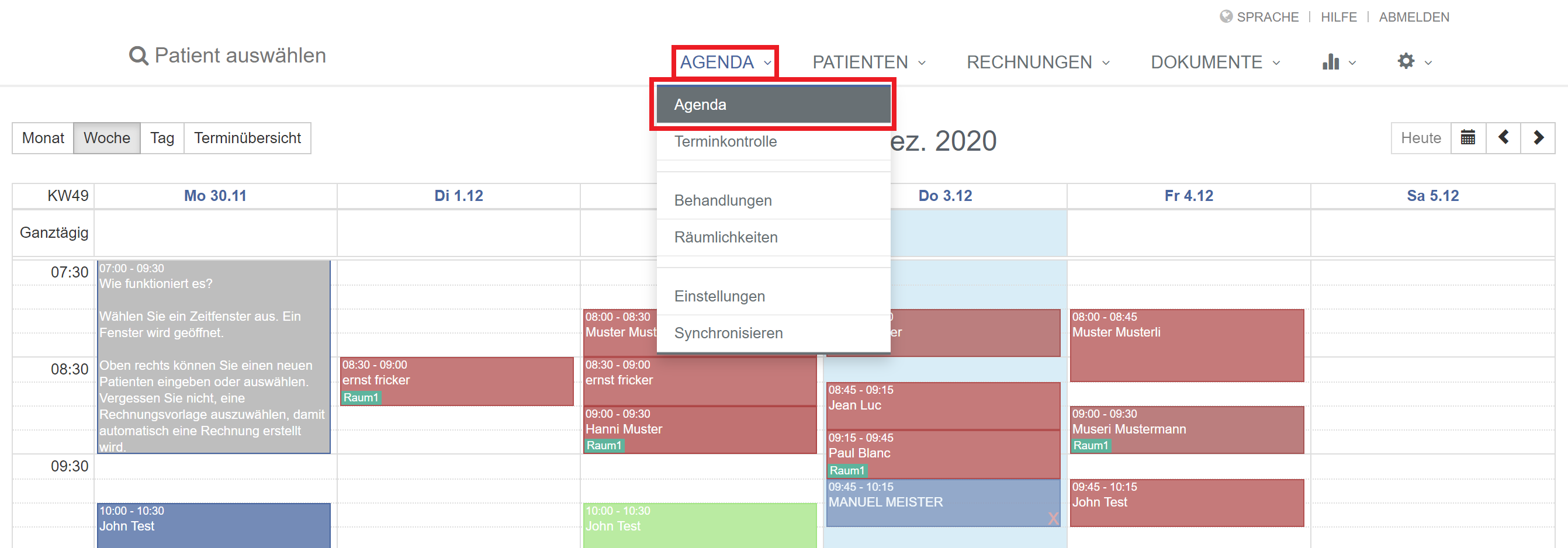Go to previous week arrow

1504,138
